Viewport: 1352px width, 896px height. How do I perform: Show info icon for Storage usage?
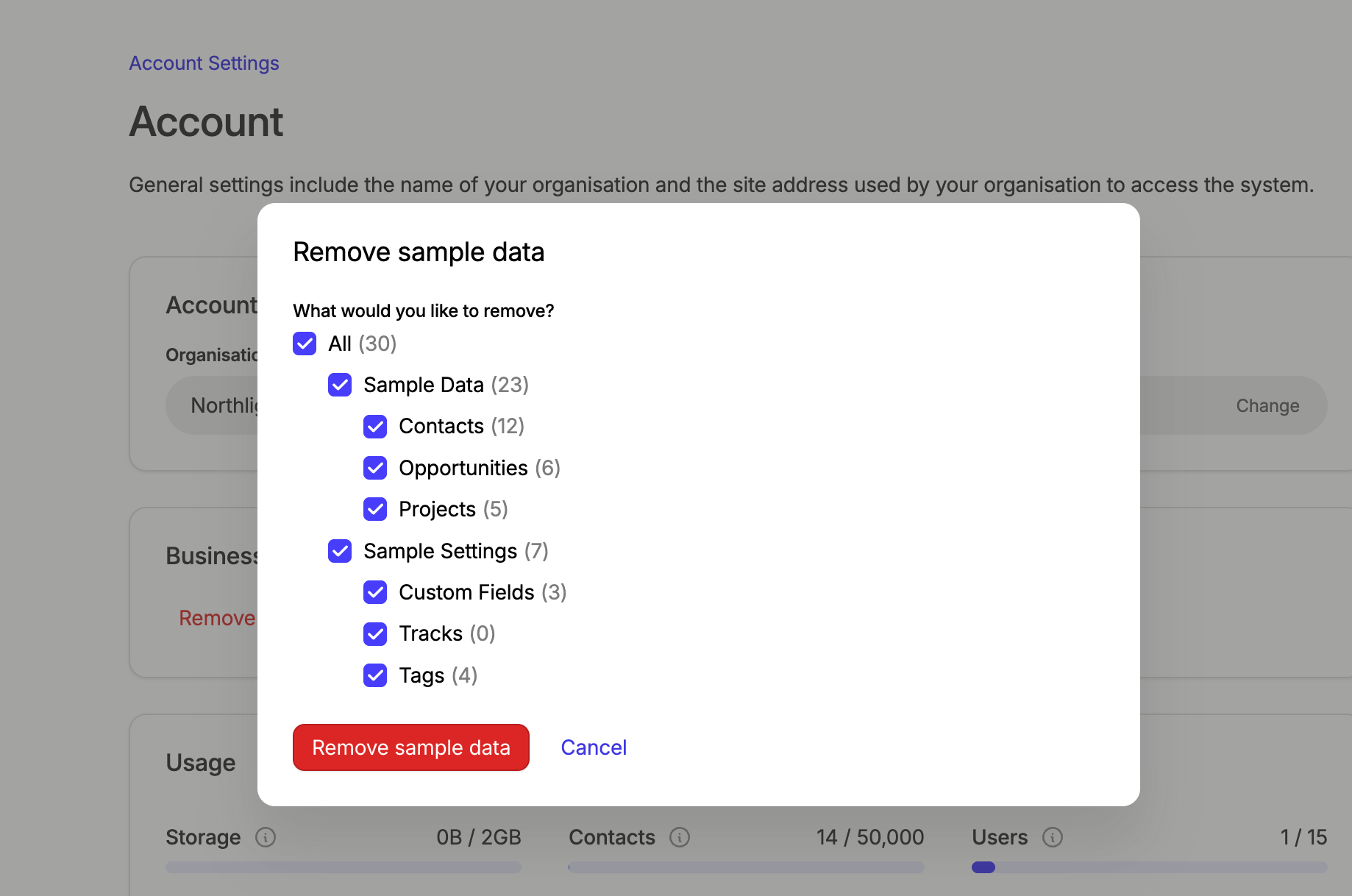[266, 837]
